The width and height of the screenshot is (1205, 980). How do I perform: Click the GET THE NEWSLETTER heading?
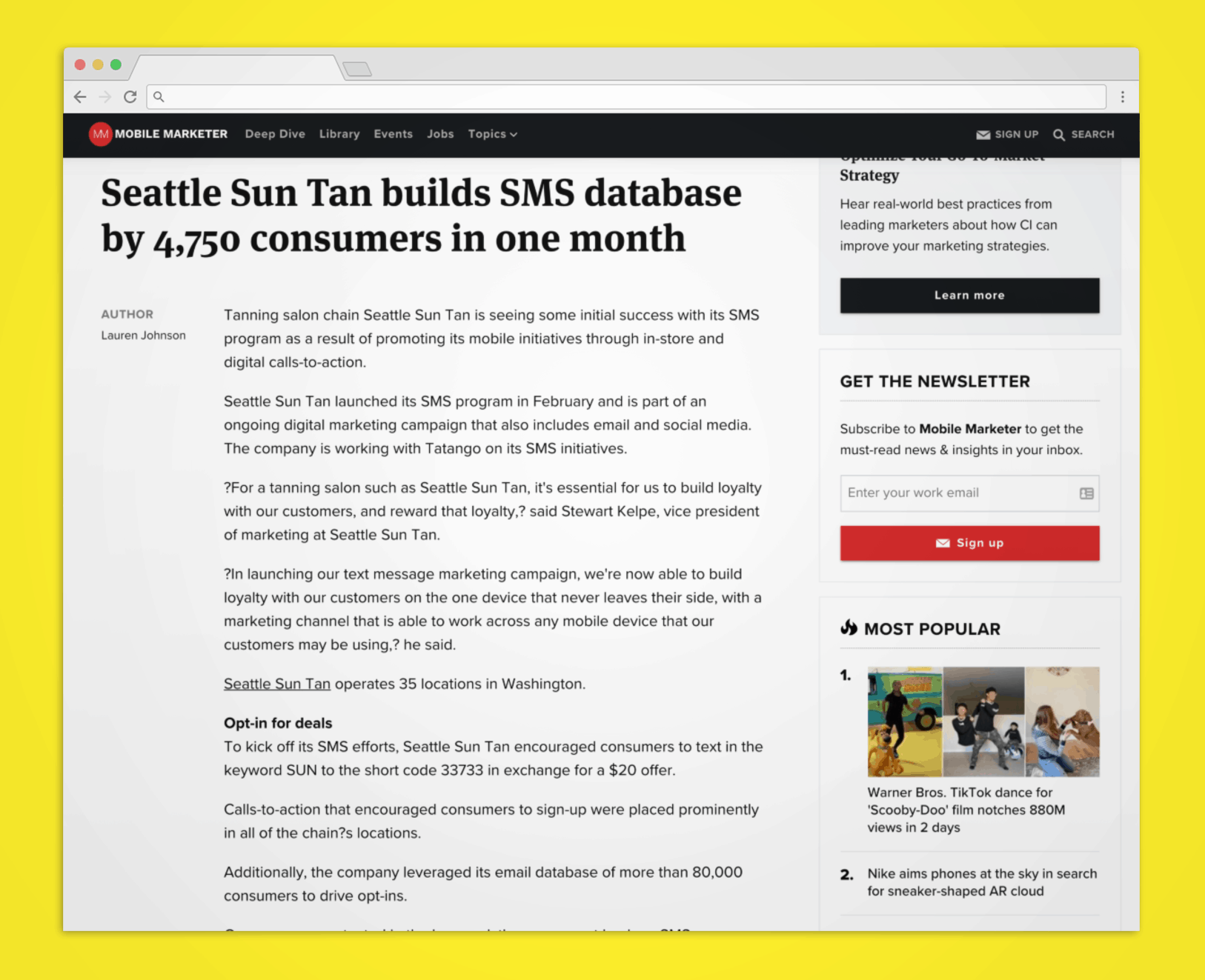[x=935, y=381]
